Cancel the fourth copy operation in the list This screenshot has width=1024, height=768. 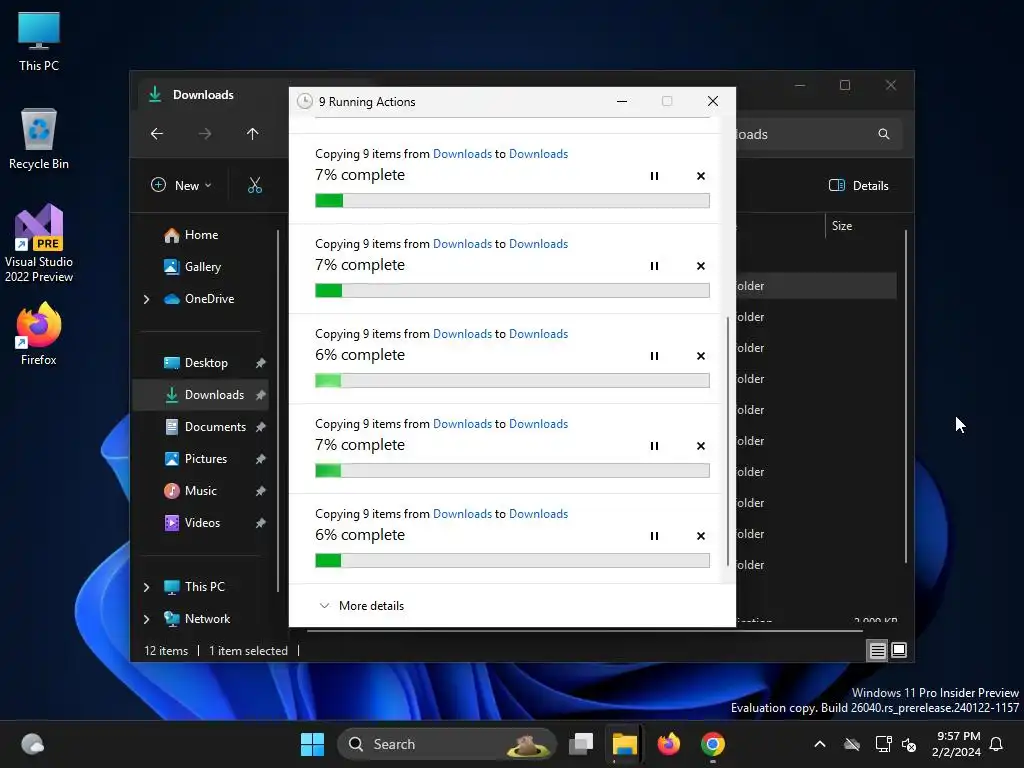[701, 446]
